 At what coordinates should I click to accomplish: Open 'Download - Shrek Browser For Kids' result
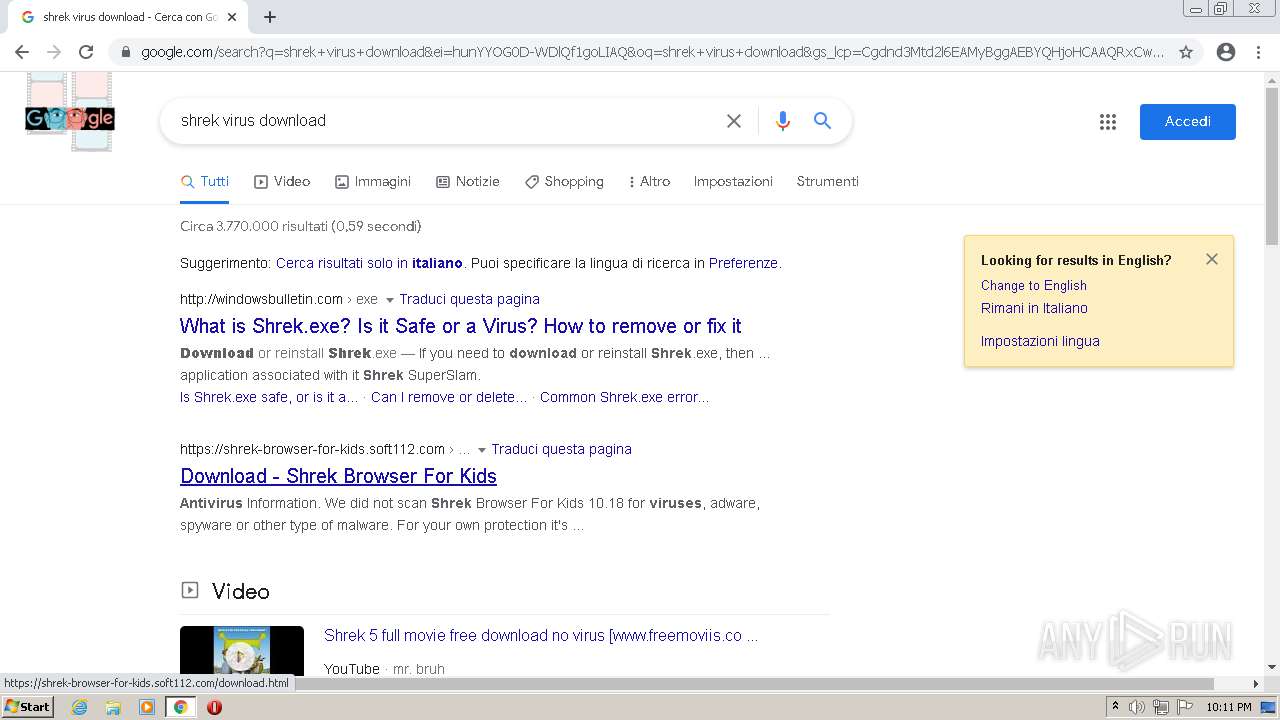coord(338,476)
